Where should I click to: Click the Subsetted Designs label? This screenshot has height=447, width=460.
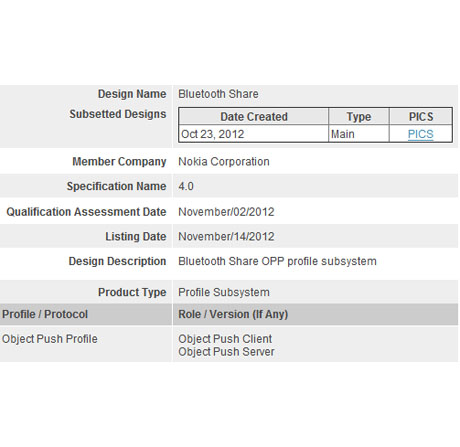tap(118, 114)
